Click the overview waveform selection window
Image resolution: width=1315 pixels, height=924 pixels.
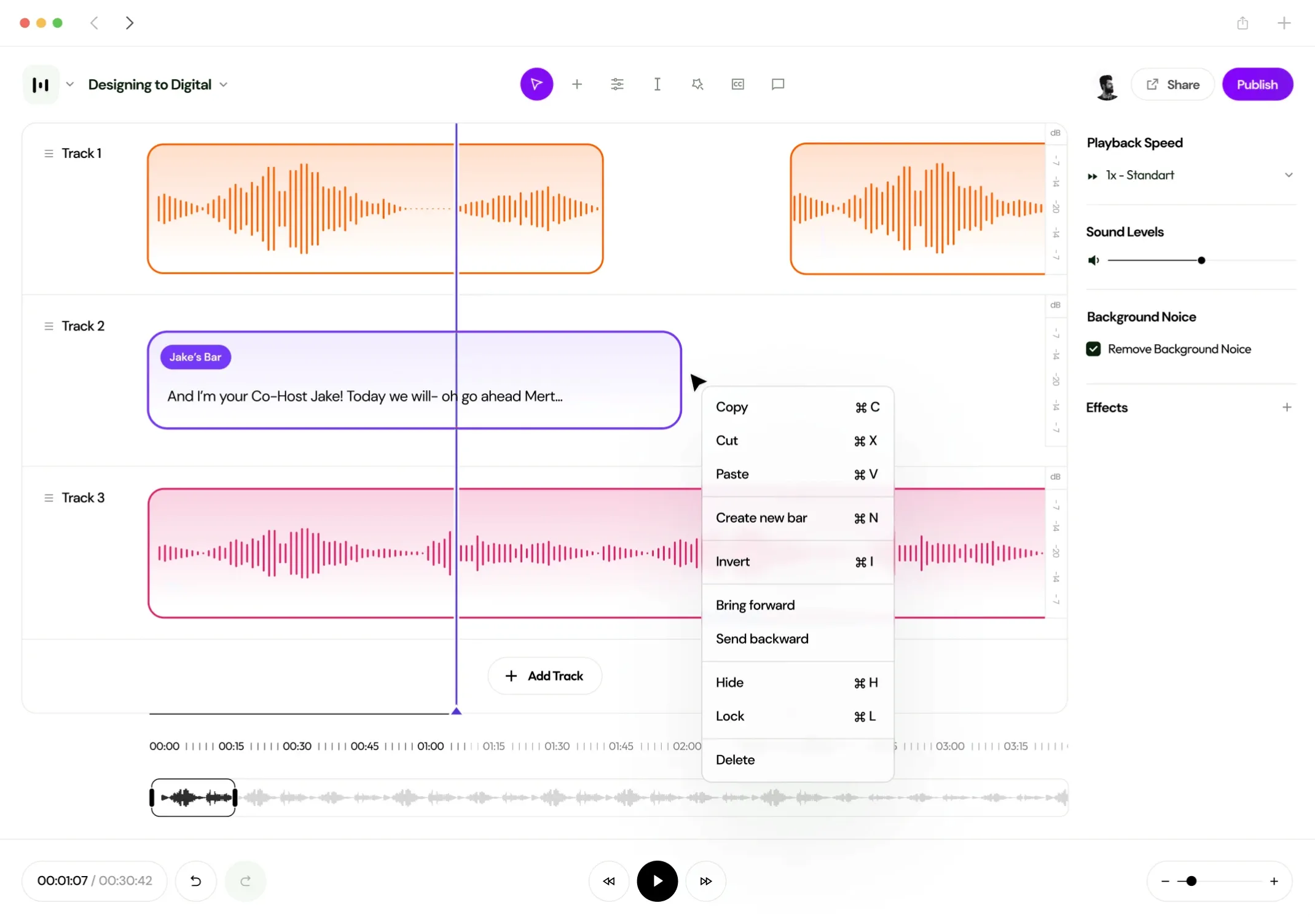coord(193,797)
